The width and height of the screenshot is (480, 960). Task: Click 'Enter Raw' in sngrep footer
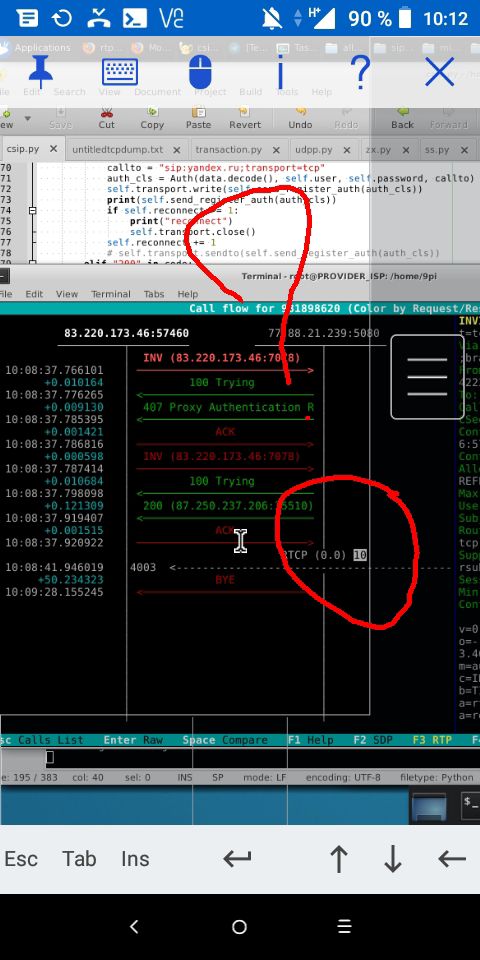click(x=133, y=740)
